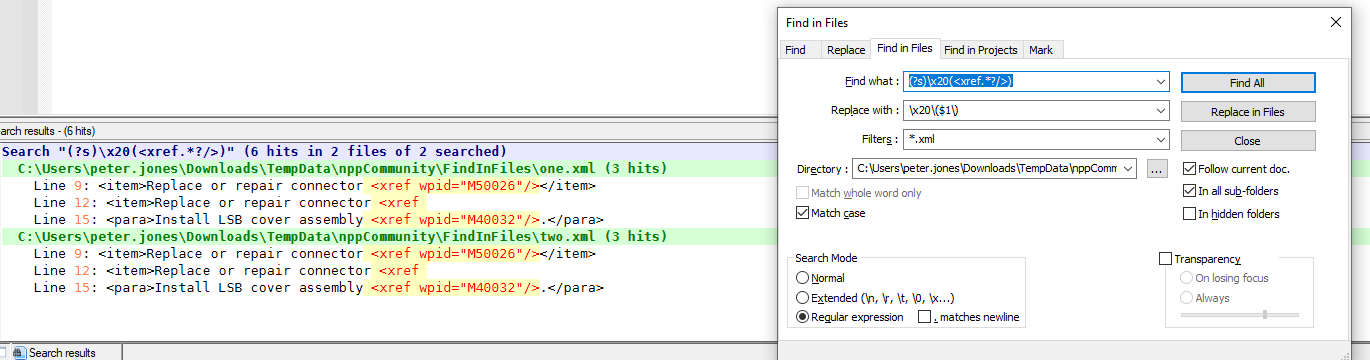Click the Find All button
1370x360 pixels.
pos(1248,82)
